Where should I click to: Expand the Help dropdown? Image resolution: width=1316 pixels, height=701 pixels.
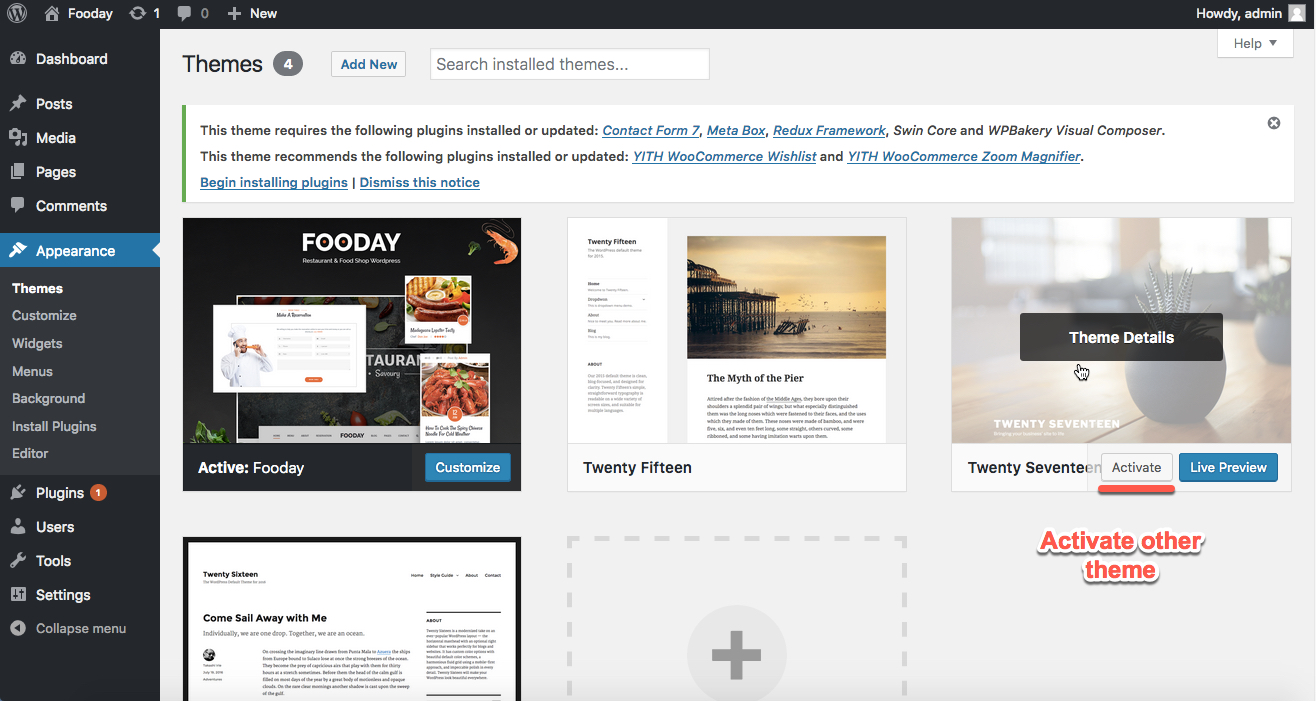[x=1255, y=43]
